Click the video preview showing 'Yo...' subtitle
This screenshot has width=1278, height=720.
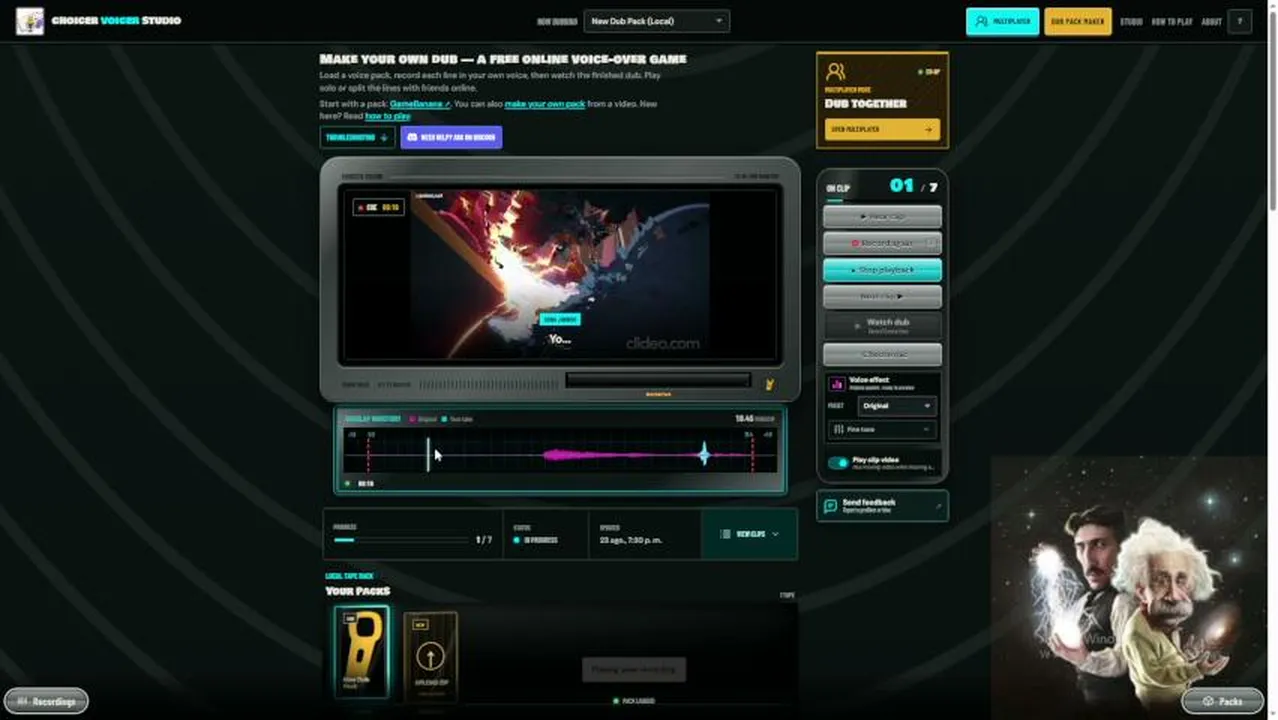click(x=560, y=275)
